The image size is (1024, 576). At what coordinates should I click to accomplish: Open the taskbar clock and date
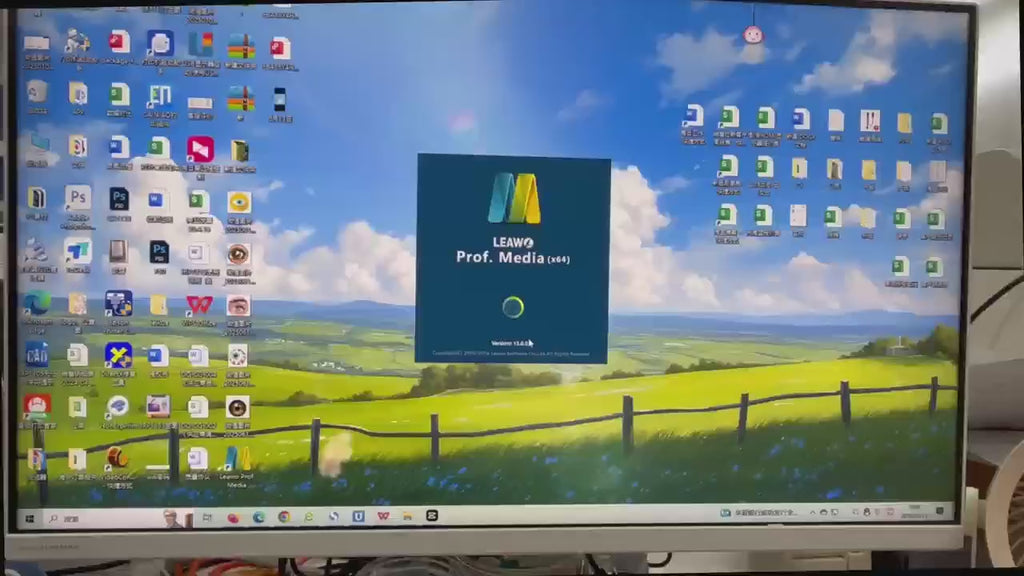tap(915, 514)
